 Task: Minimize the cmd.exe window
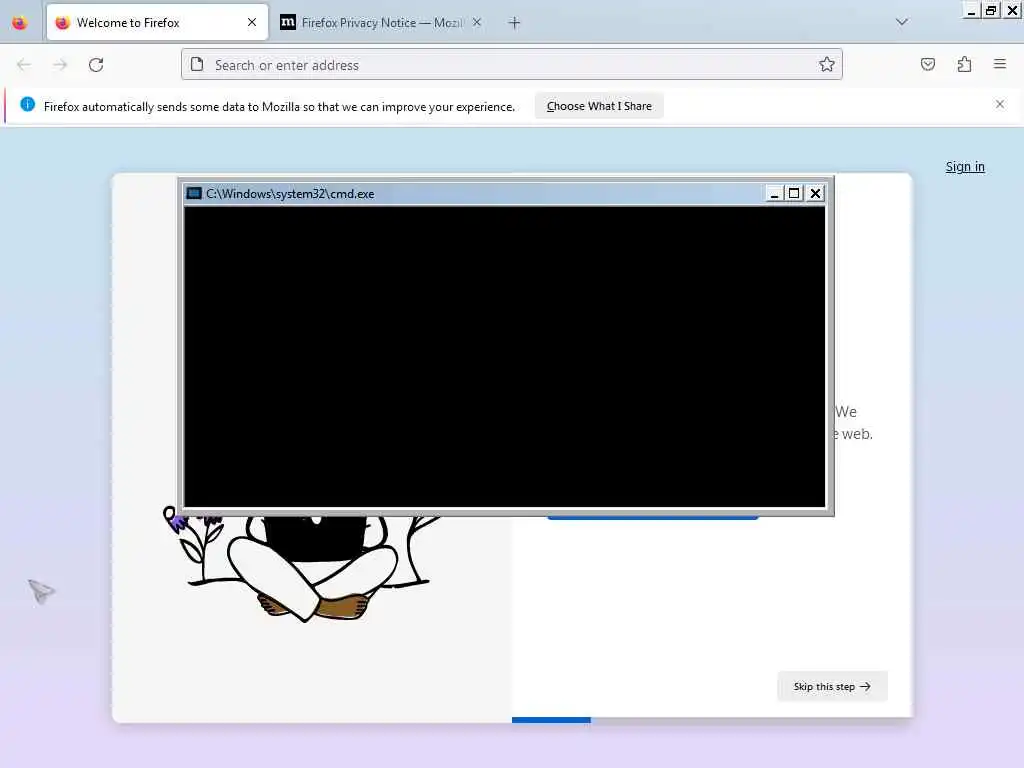click(774, 193)
